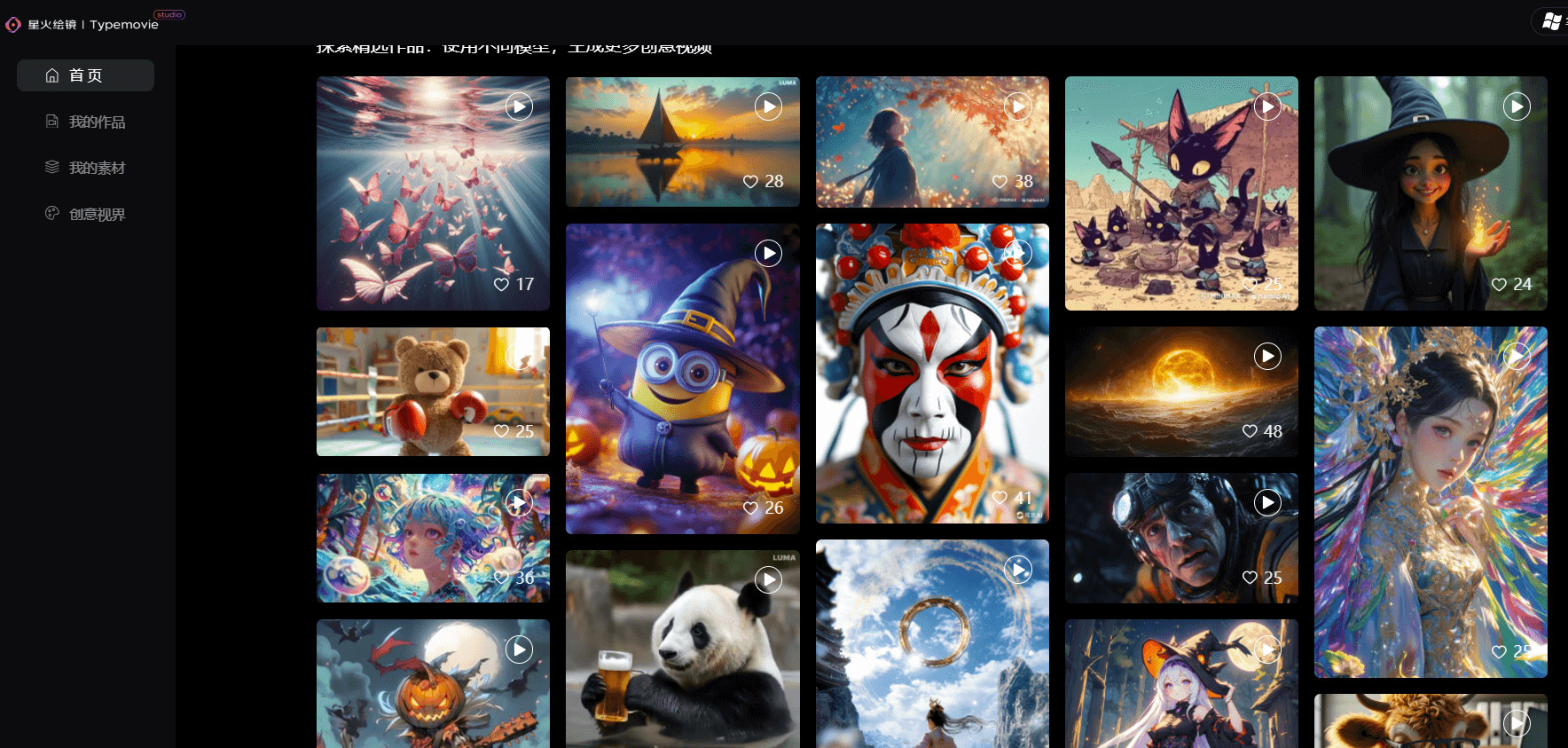1568x748 pixels.
Task: Open 创意视界 in the sidebar
Action: (85, 214)
